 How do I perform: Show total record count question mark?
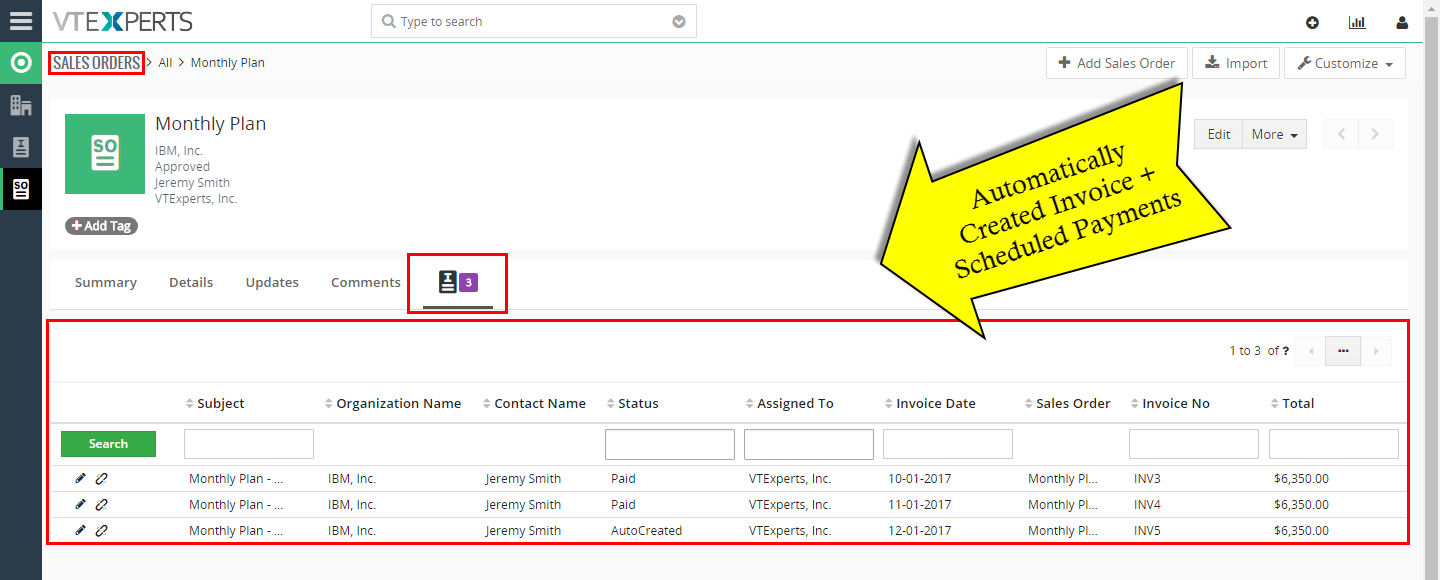1286,351
